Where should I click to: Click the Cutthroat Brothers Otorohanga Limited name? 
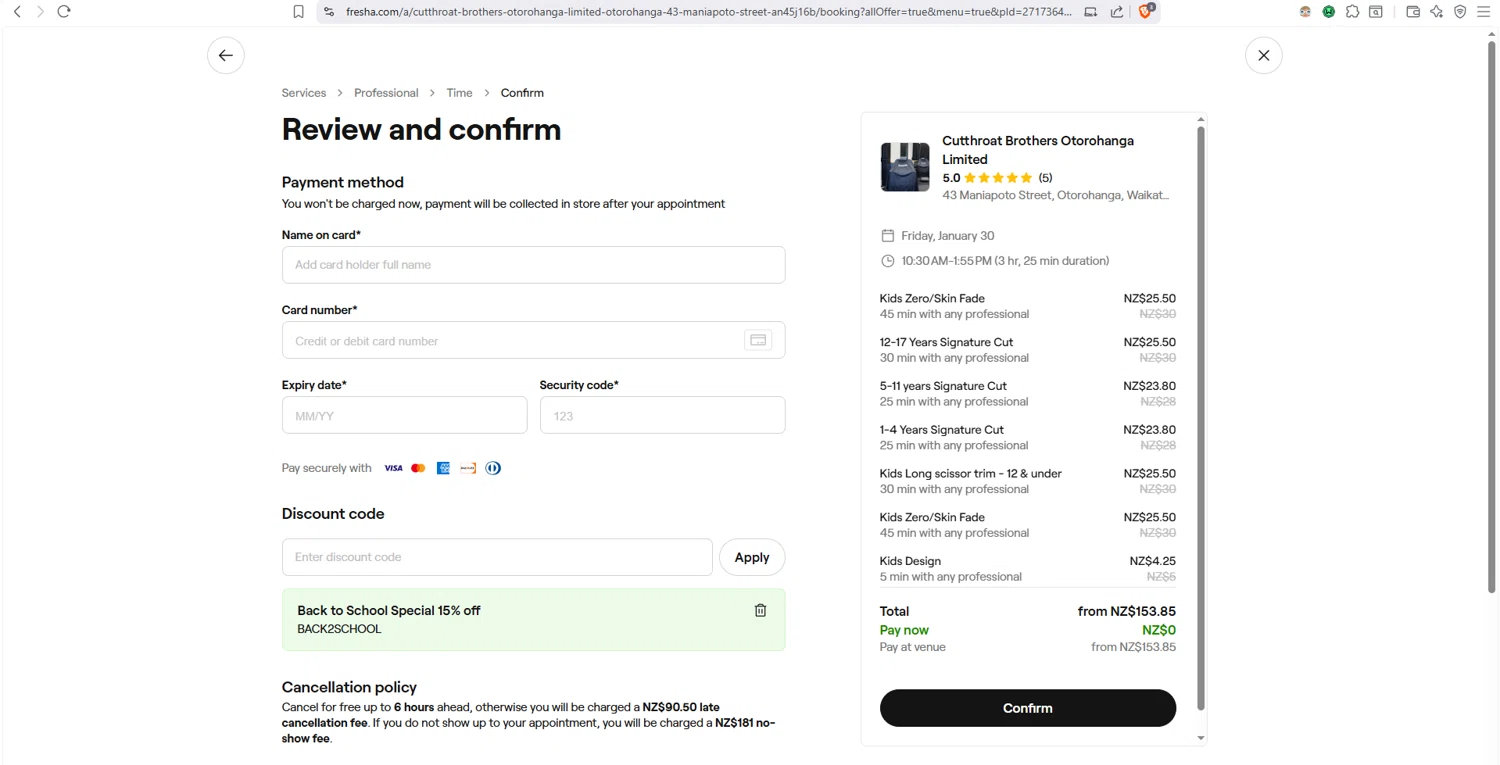1038,150
